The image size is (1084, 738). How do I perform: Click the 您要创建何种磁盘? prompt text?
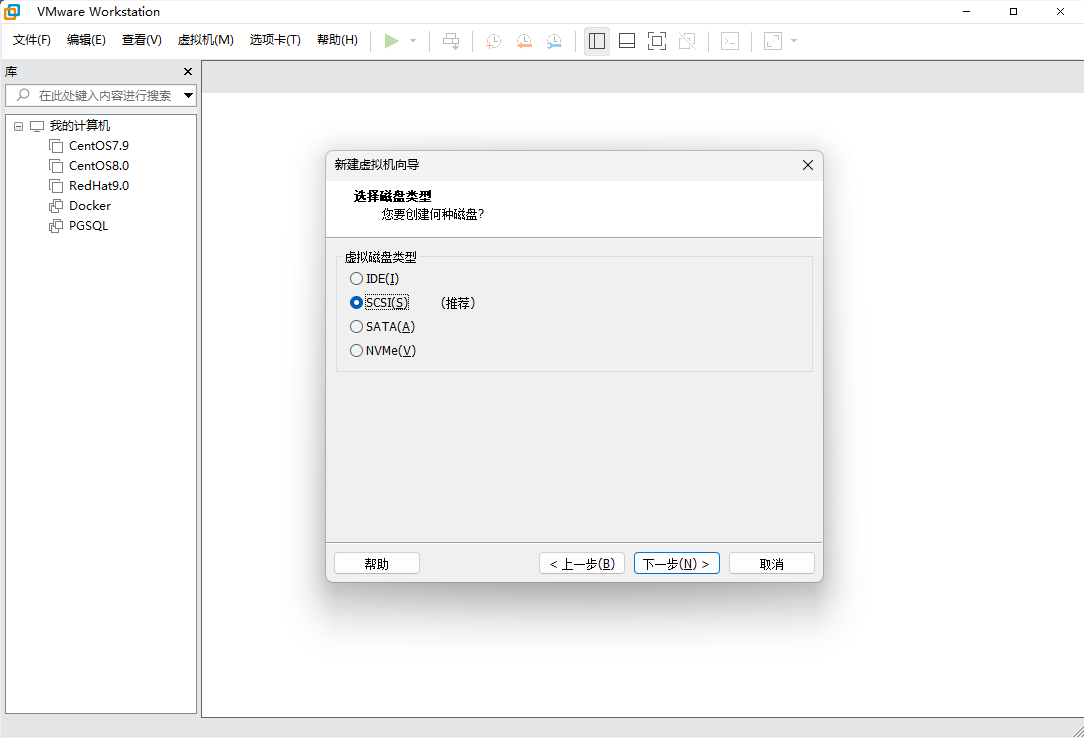pyautogui.click(x=433, y=215)
